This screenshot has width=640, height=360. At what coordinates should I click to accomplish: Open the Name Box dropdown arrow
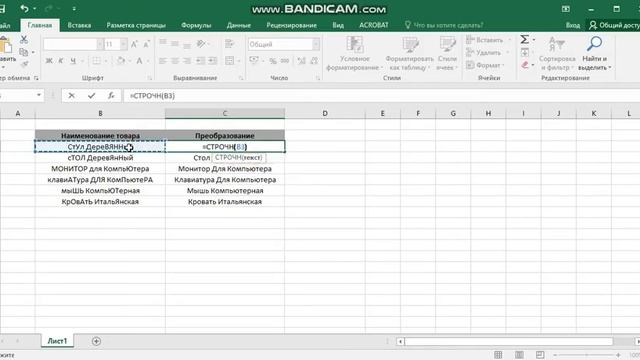point(39,96)
